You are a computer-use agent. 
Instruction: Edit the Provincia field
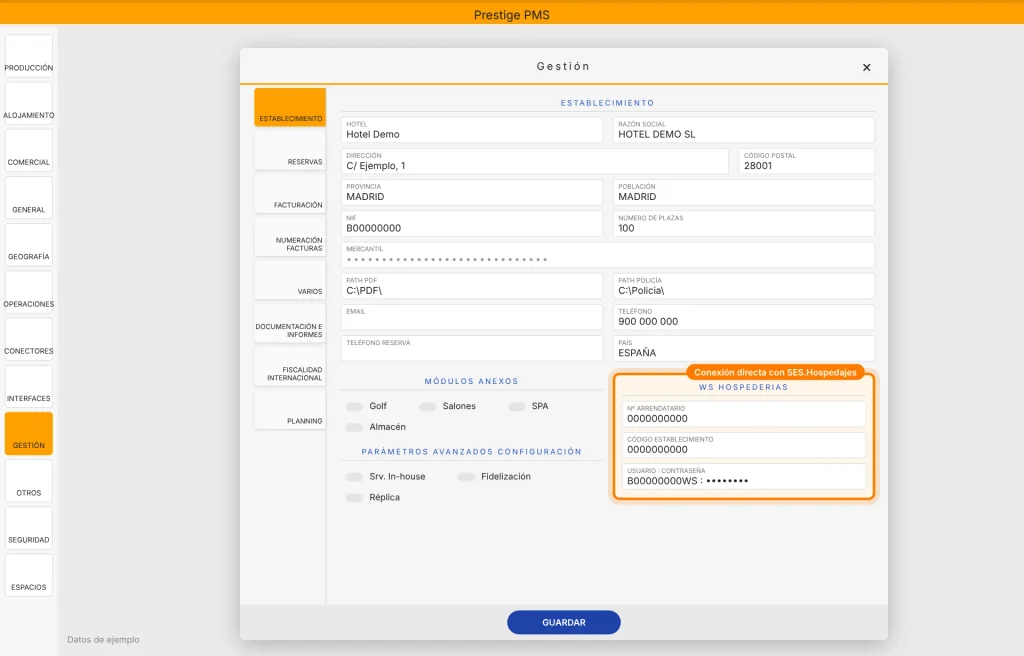click(472, 192)
